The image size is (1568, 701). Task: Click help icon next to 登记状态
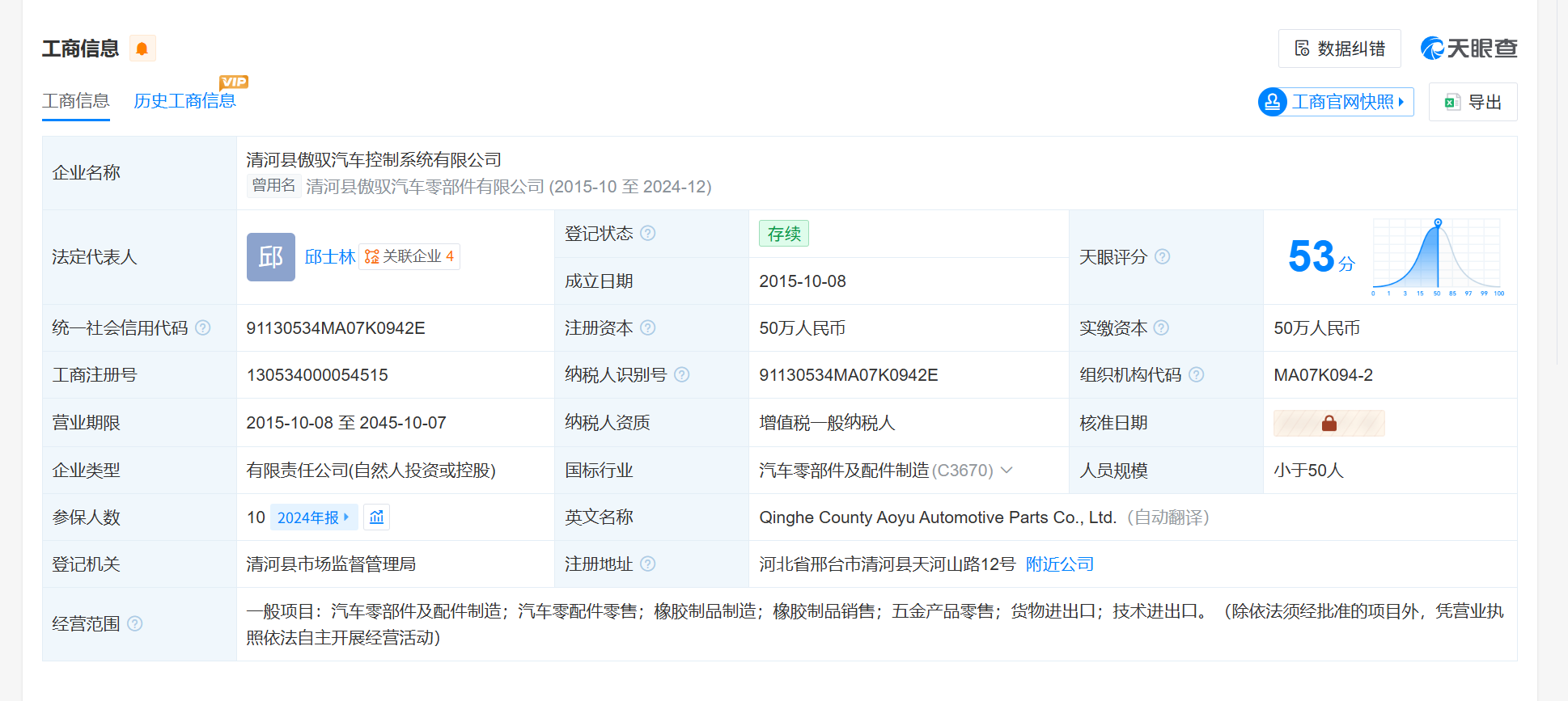[x=648, y=234]
